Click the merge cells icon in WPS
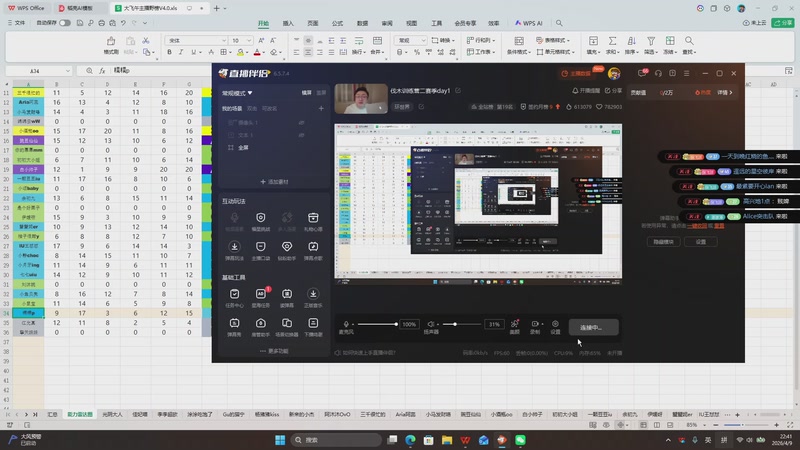The width and height of the screenshot is (800, 450). pyautogui.click(x=377, y=41)
